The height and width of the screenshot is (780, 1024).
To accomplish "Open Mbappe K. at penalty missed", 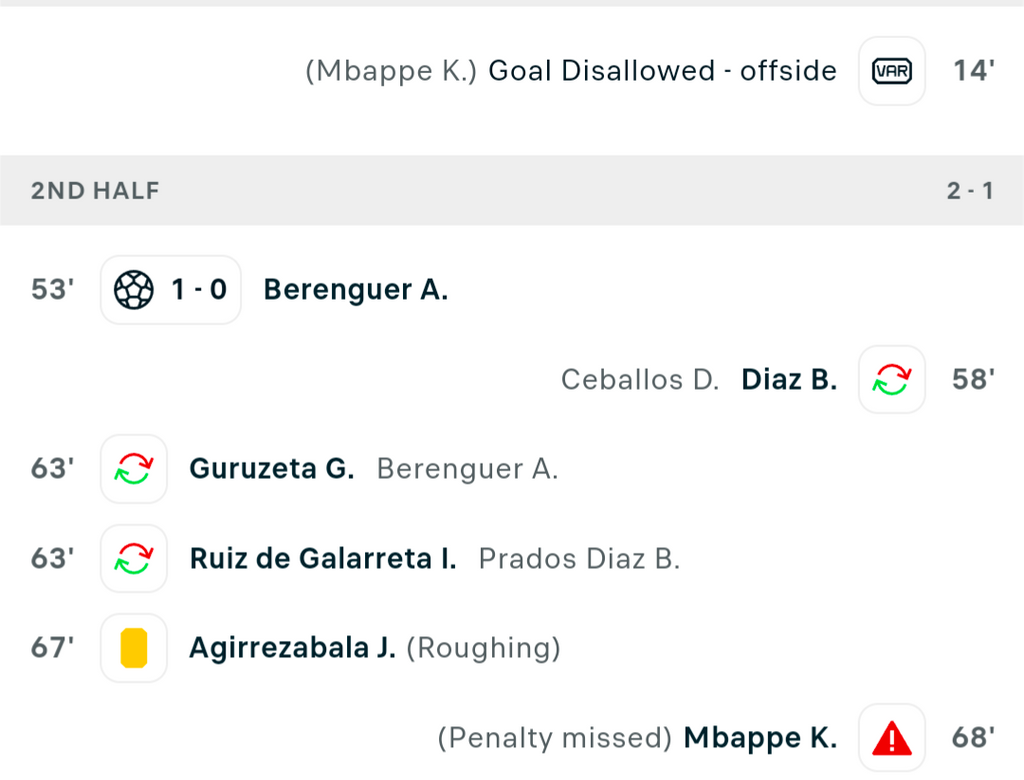I will (x=760, y=738).
